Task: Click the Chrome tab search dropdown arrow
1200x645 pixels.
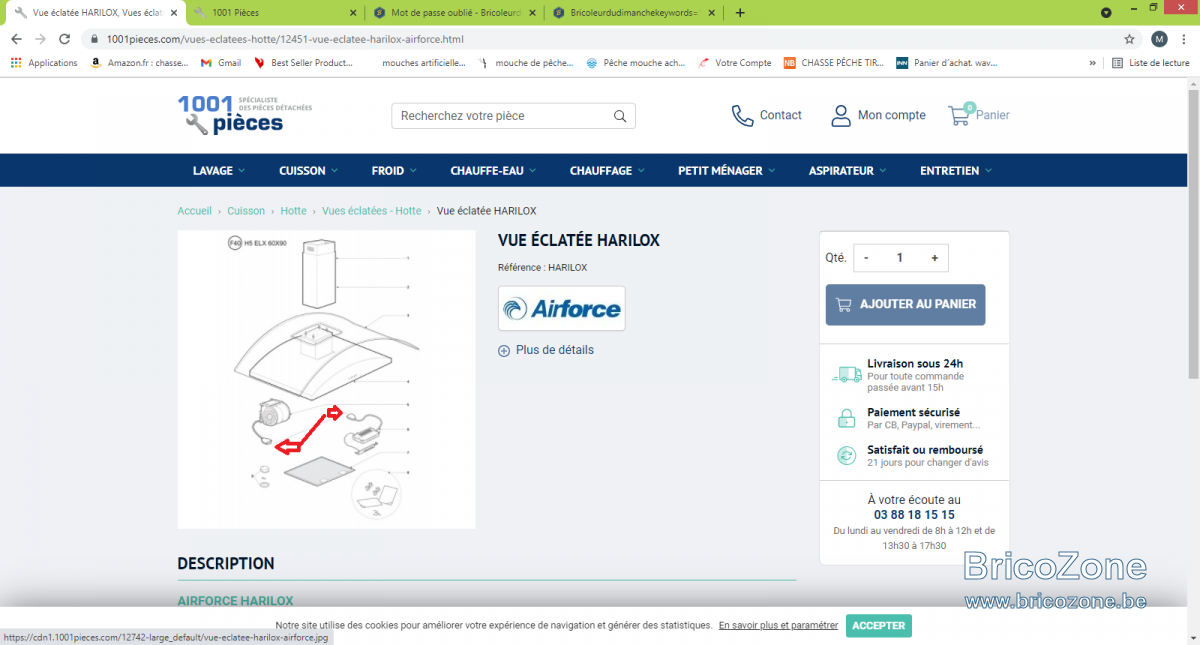Action: coord(1106,13)
